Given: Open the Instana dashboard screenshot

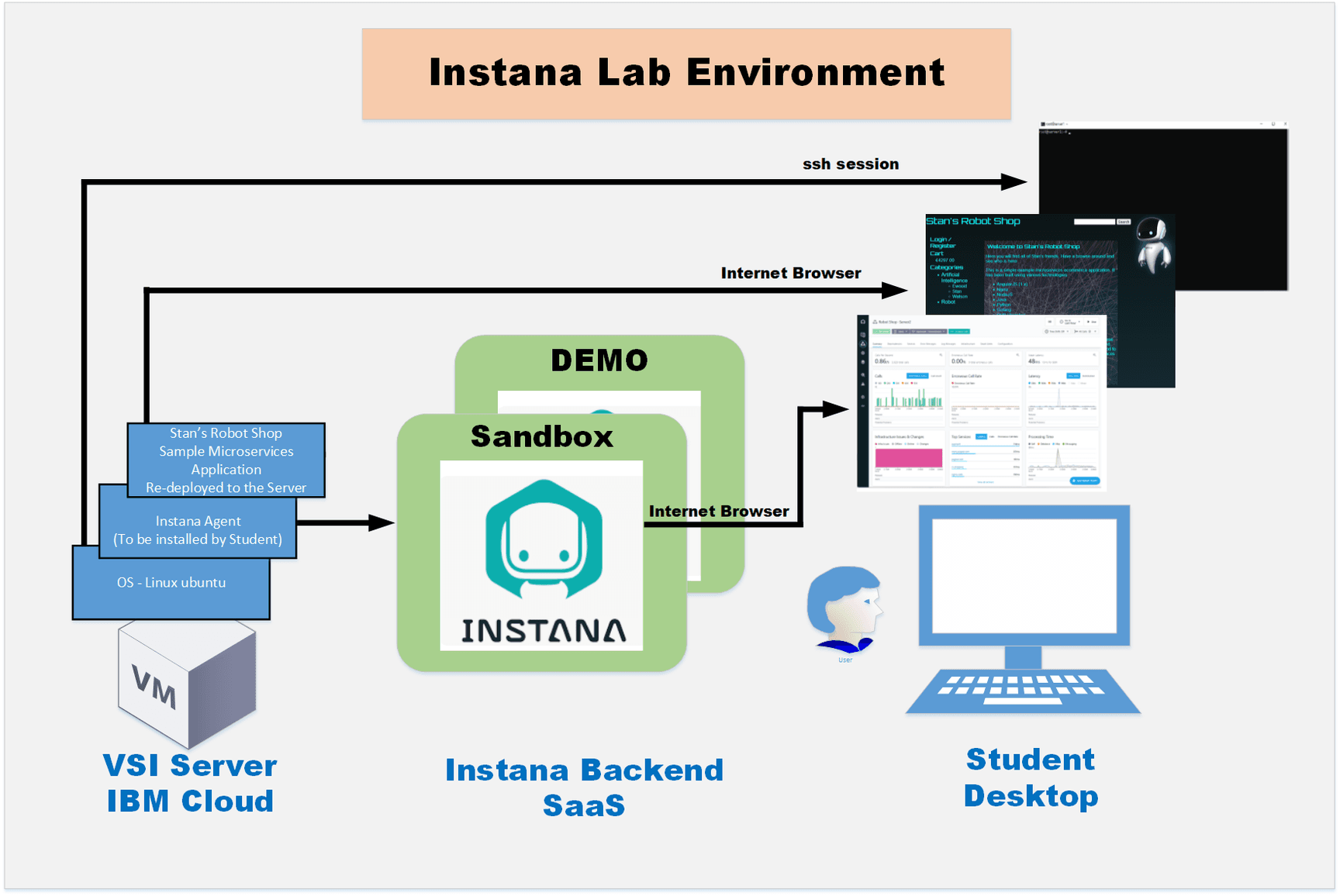Looking at the screenshot, I should [981, 403].
